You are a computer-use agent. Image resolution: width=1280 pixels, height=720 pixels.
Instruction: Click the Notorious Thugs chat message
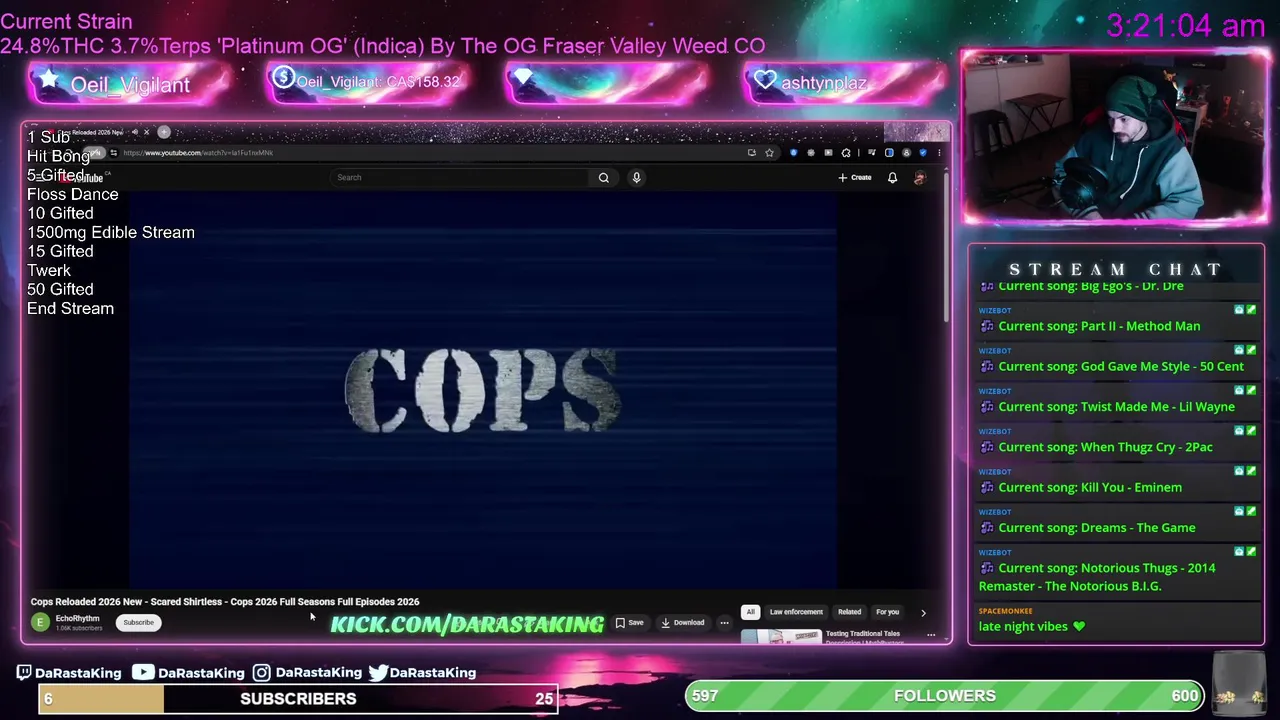coord(1097,577)
